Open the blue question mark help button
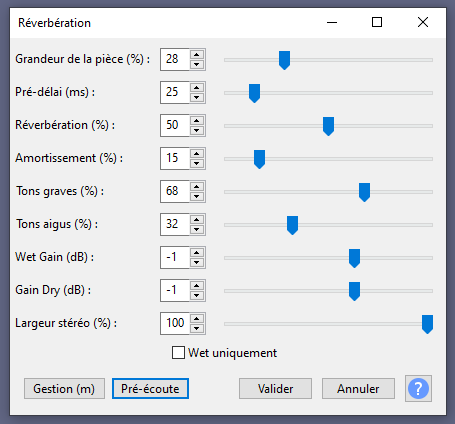This screenshot has width=455, height=424. pos(418,389)
